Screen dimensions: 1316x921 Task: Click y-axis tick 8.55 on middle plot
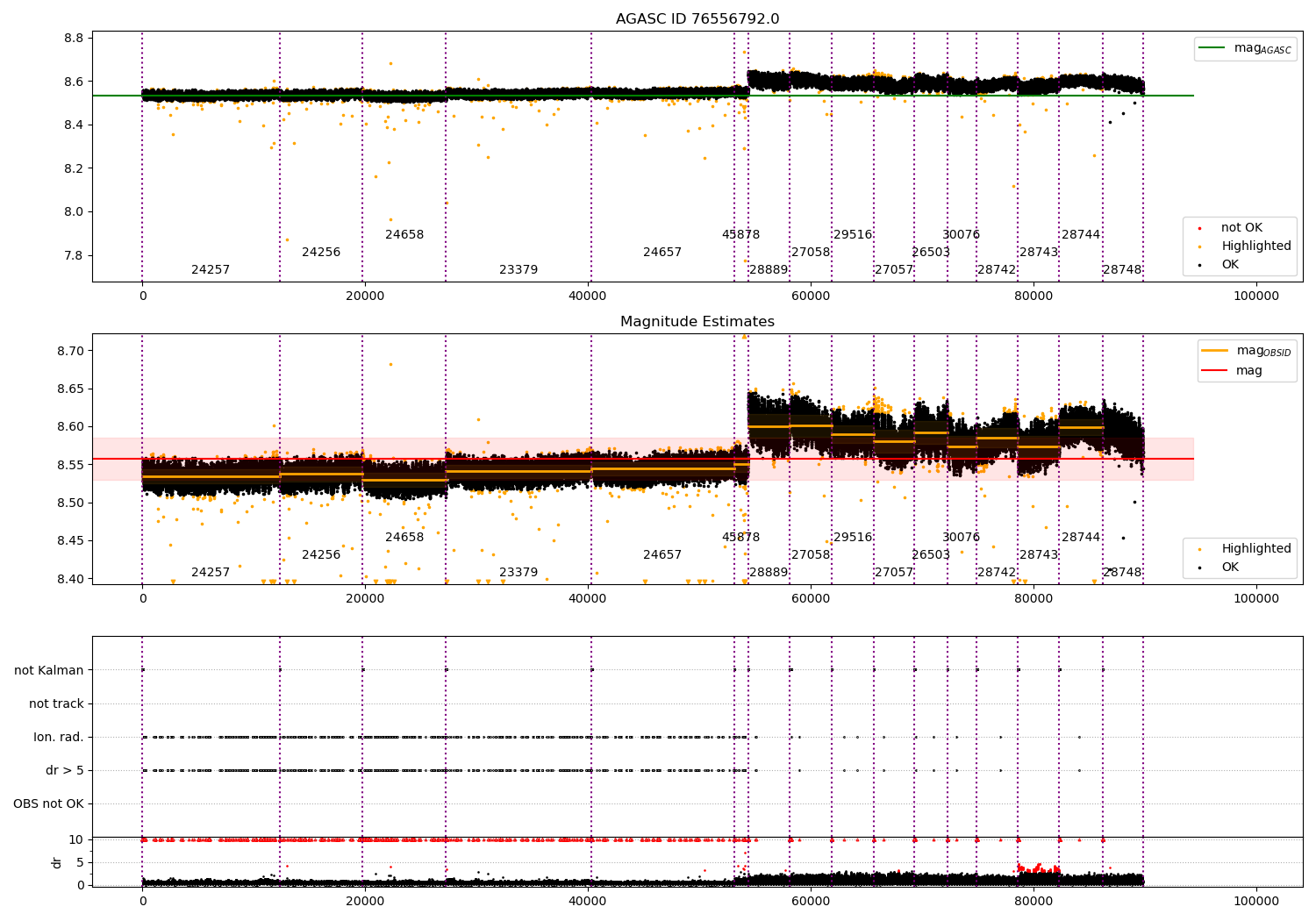71,465
